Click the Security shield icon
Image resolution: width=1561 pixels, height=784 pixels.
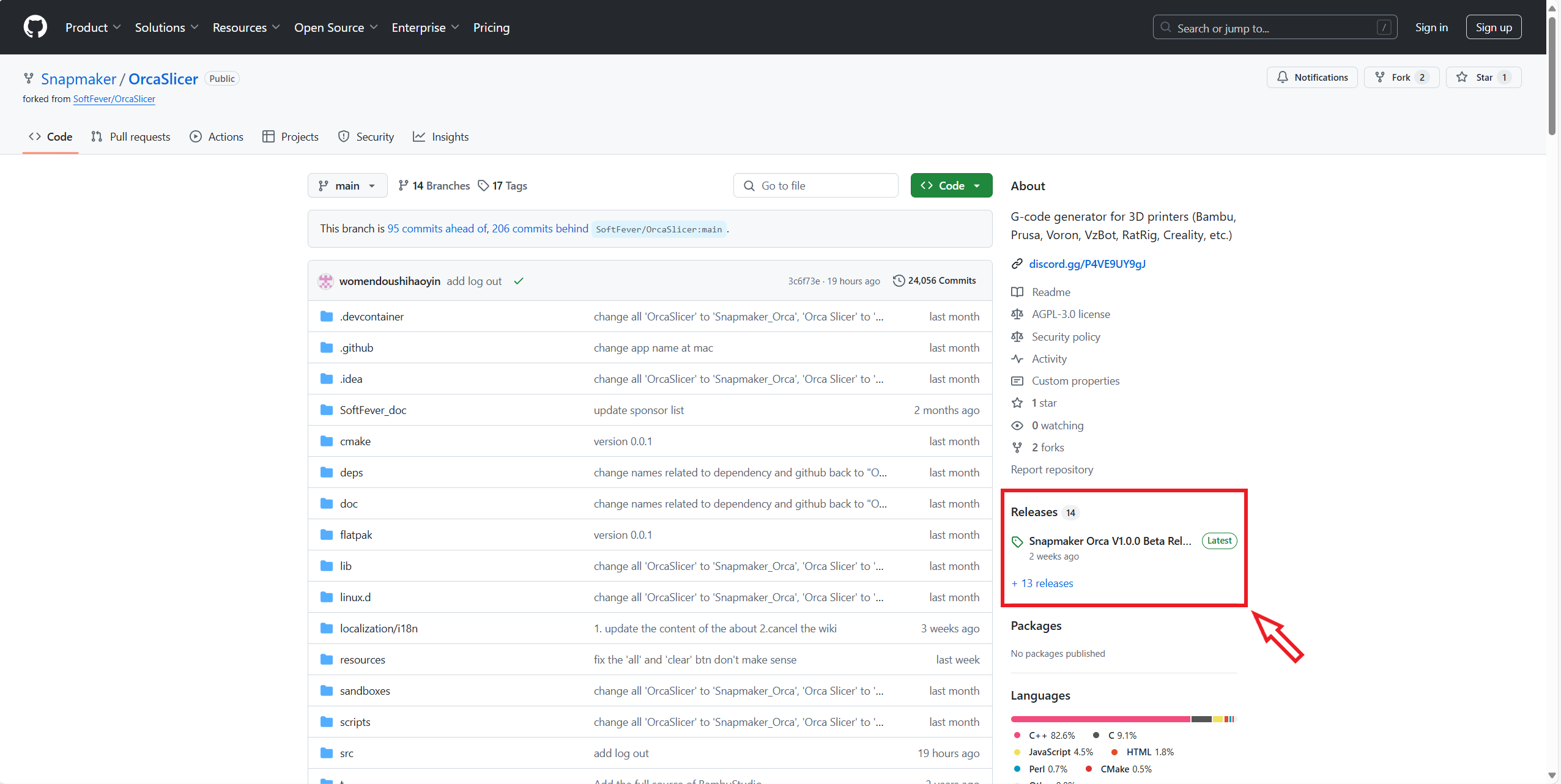tap(344, 136)
